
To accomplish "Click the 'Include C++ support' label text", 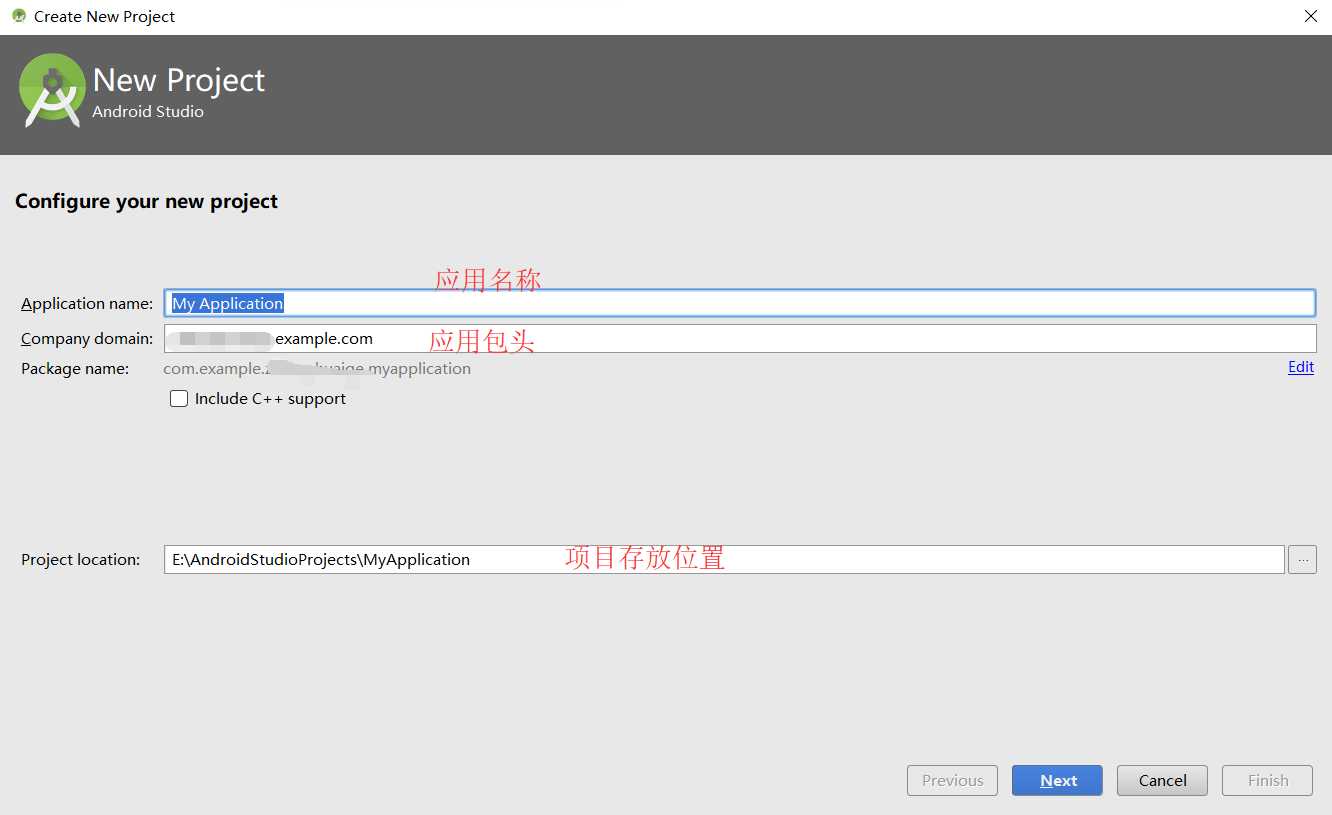I will pos(270,398).
